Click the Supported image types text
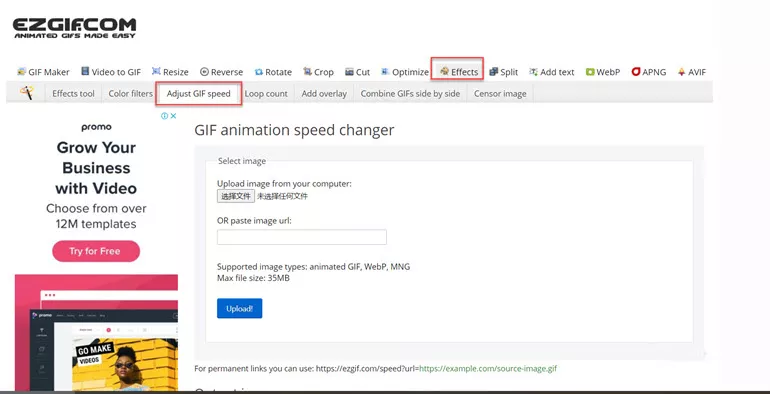Image resolution: width=770 pixels, height=394 pixels. point(313,267)
